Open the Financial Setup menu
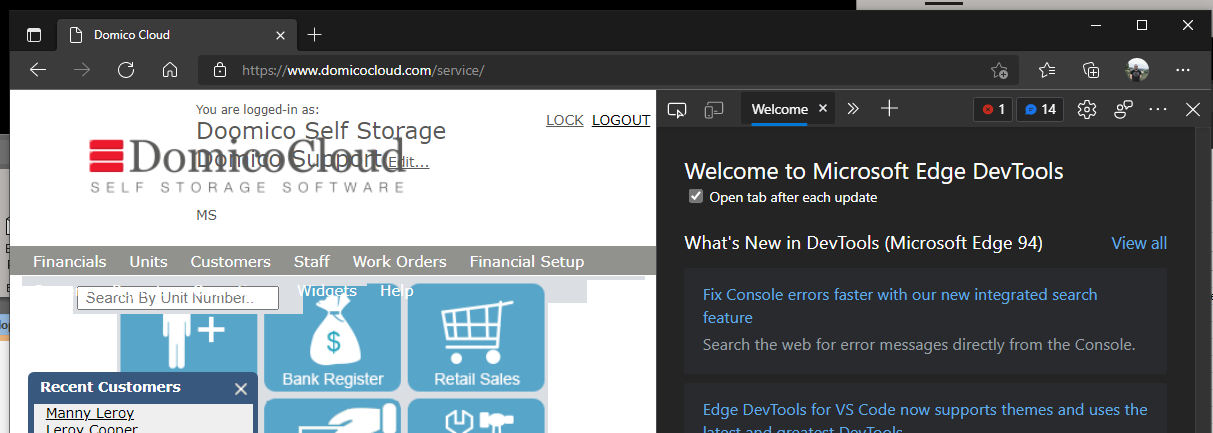The width and height of the screenshot is (1213, 433). (x=526, y=261)
